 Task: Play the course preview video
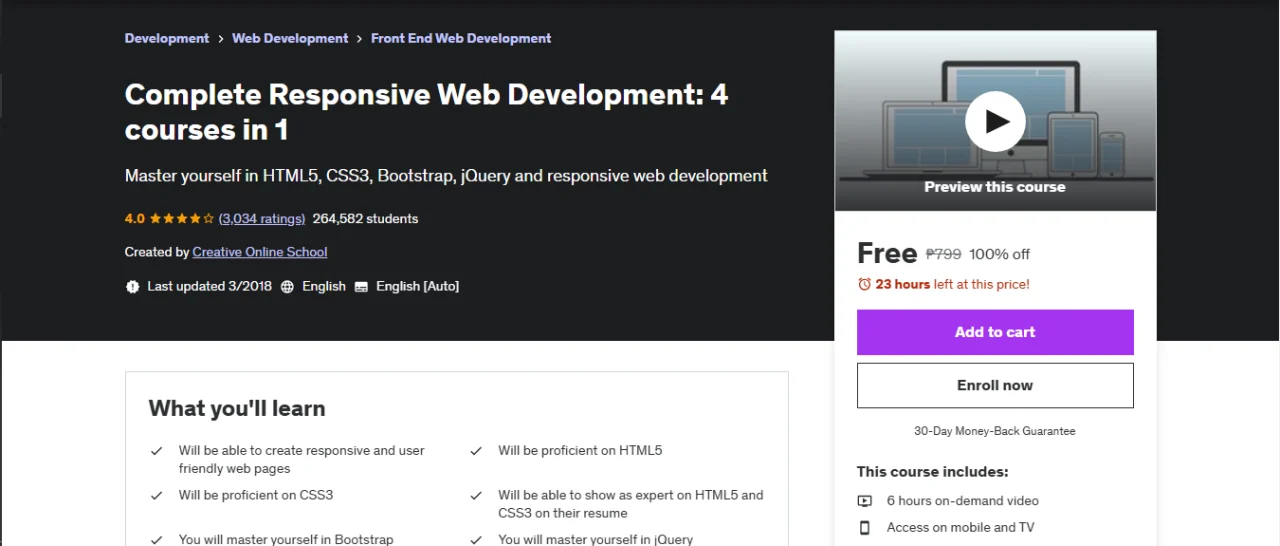(995, 121)
